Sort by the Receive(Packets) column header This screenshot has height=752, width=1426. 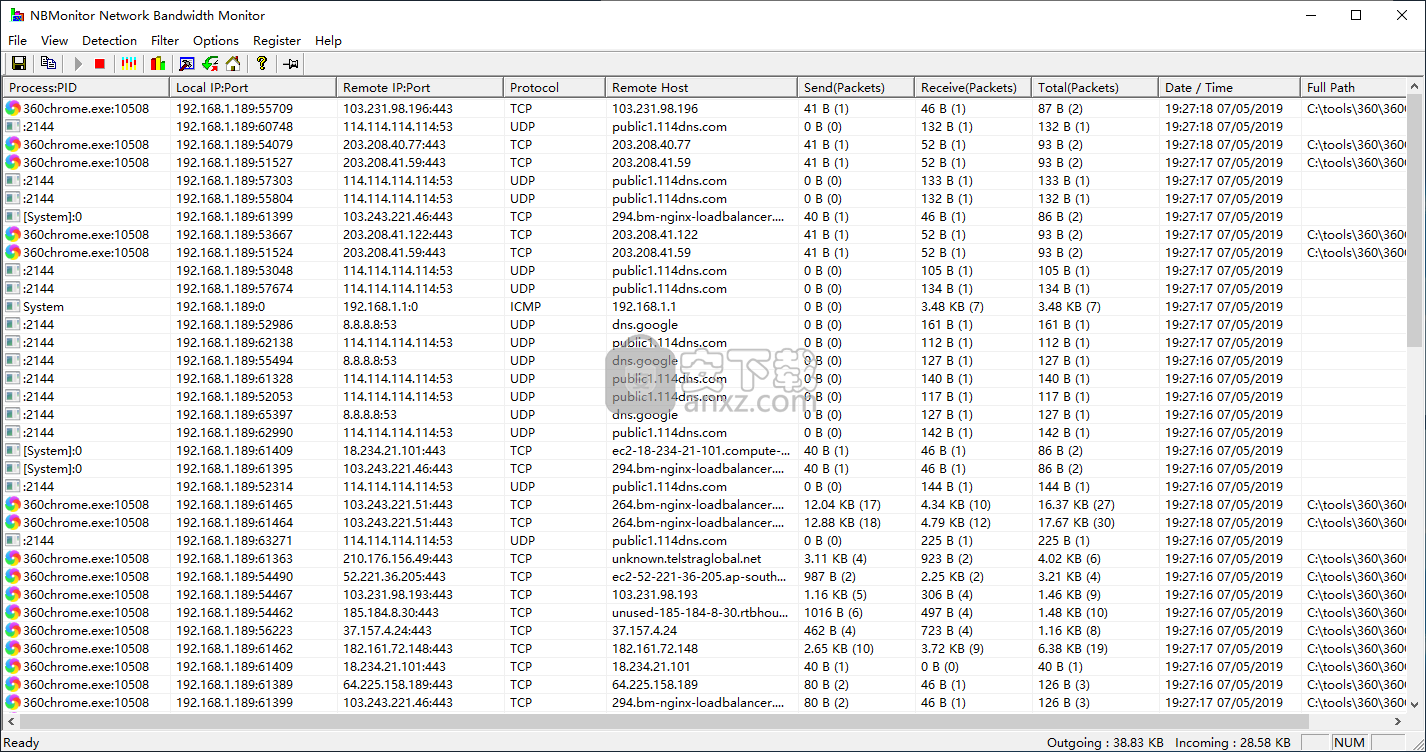972,87
